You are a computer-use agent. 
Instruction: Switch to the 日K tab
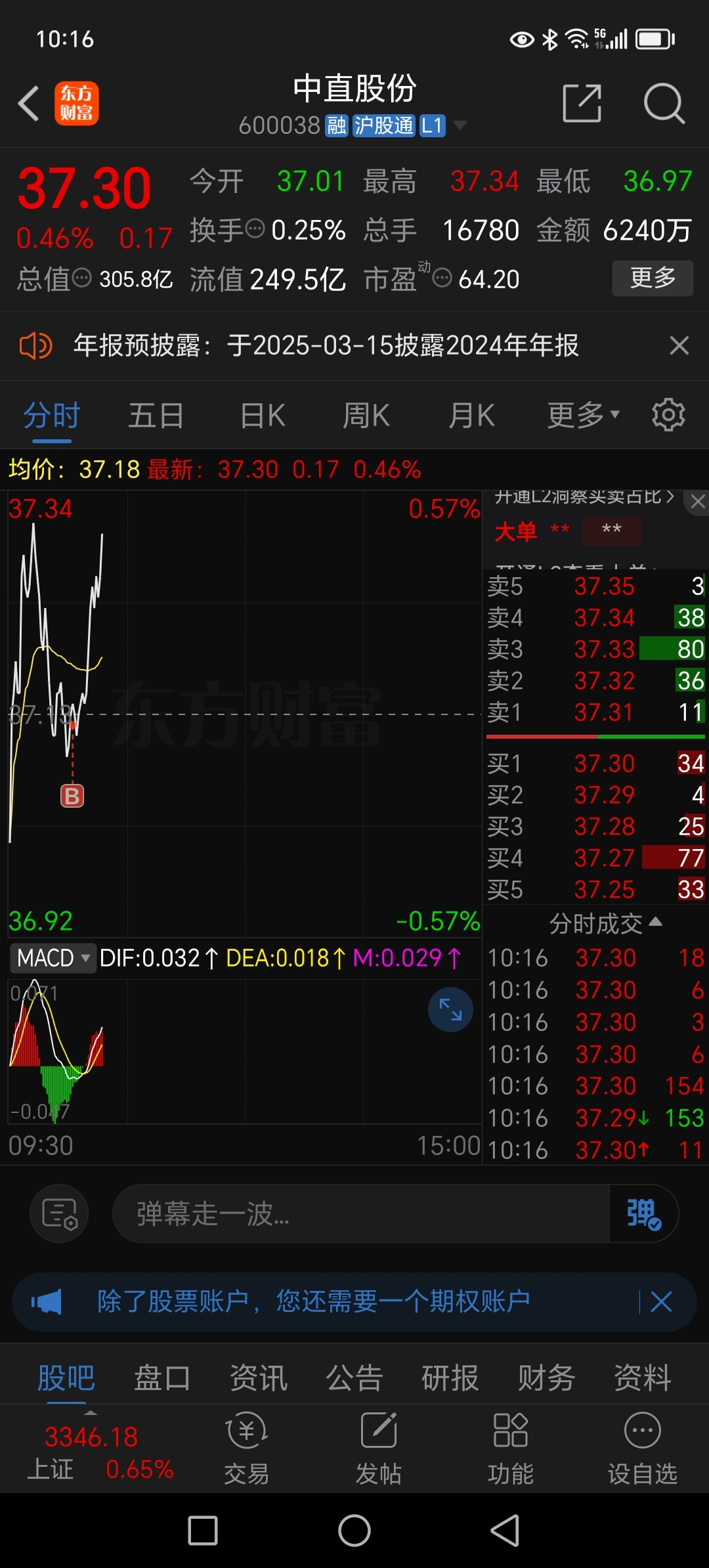pyautogui.click(x=263, y=416)
